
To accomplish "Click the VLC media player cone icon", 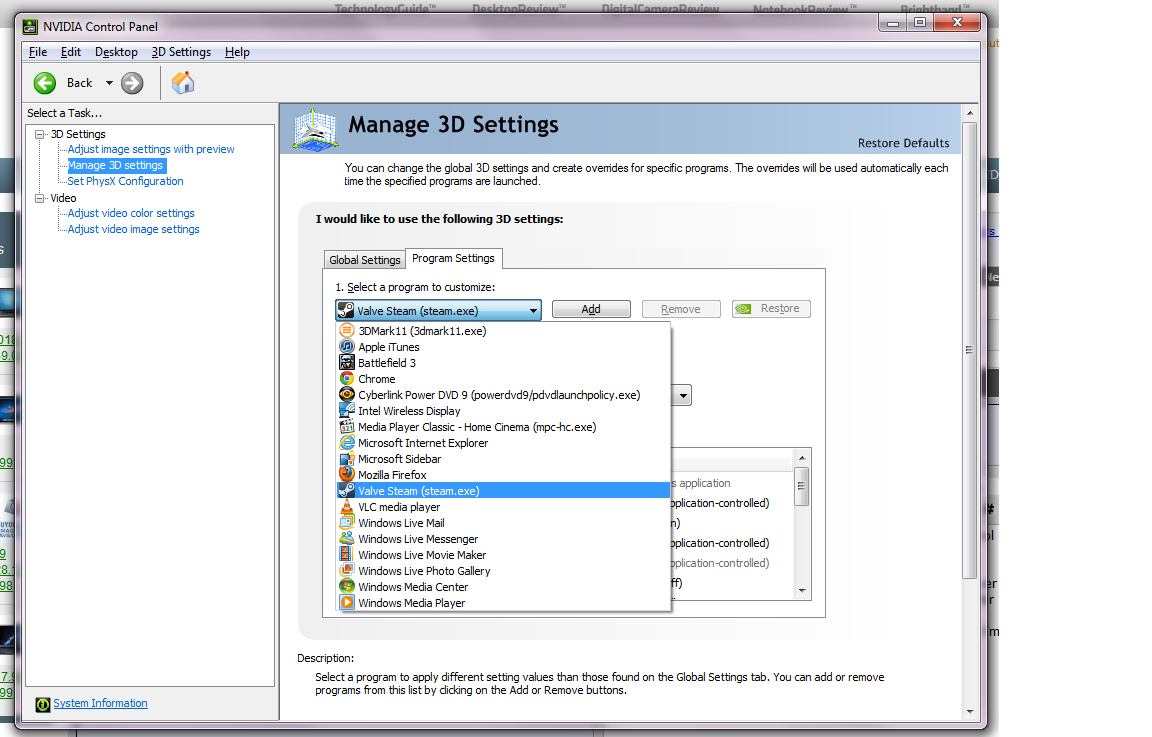I will (x=347, y=507).
